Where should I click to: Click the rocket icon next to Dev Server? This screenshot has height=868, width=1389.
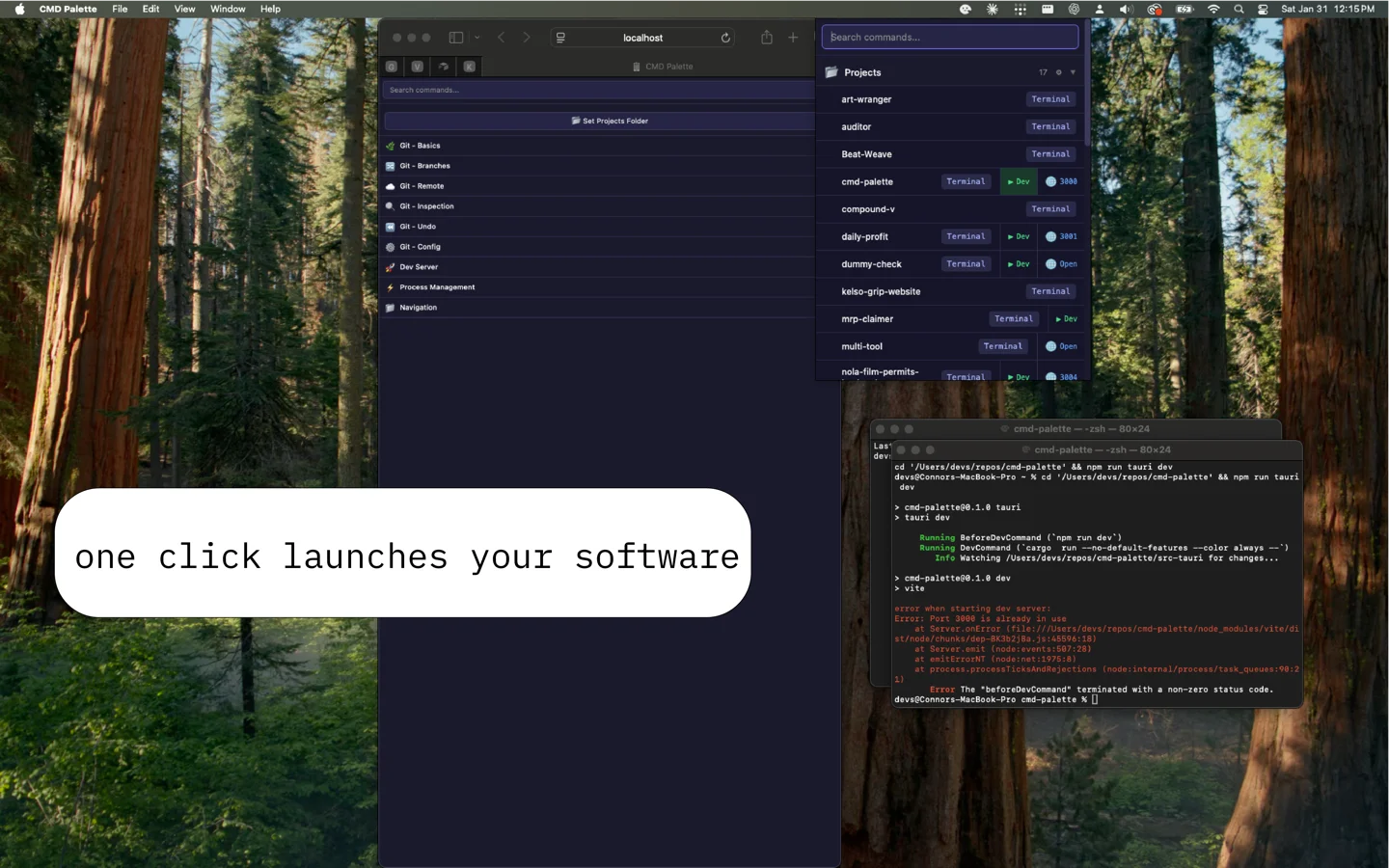click(392, 266)
